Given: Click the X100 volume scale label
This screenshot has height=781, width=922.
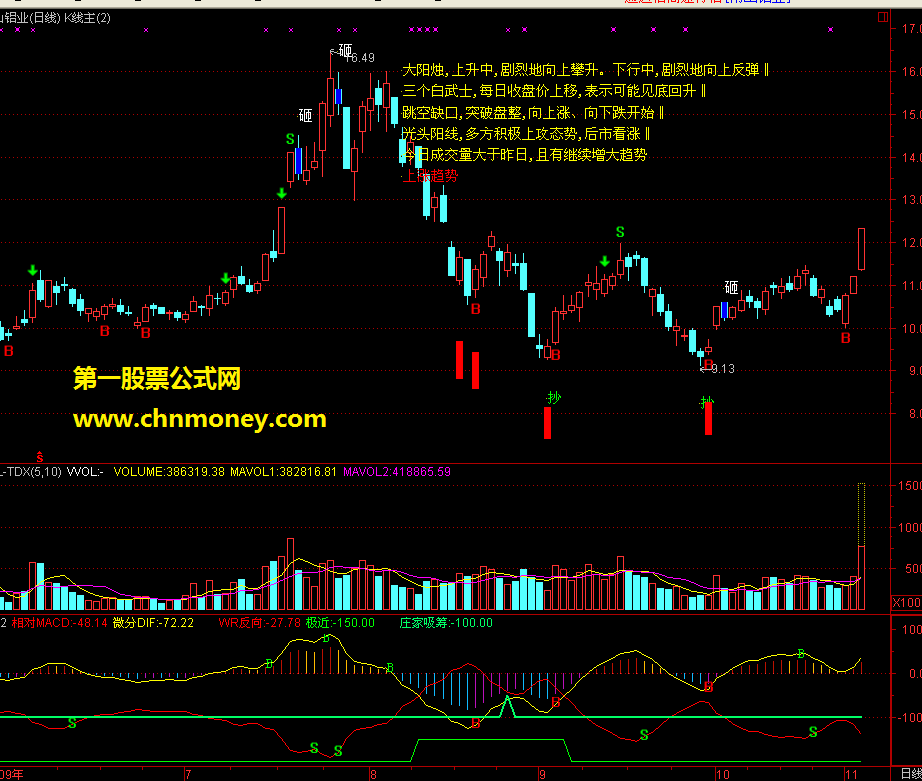Looking at the screenshot, I should pyautogui.click(x=907, y=603).
